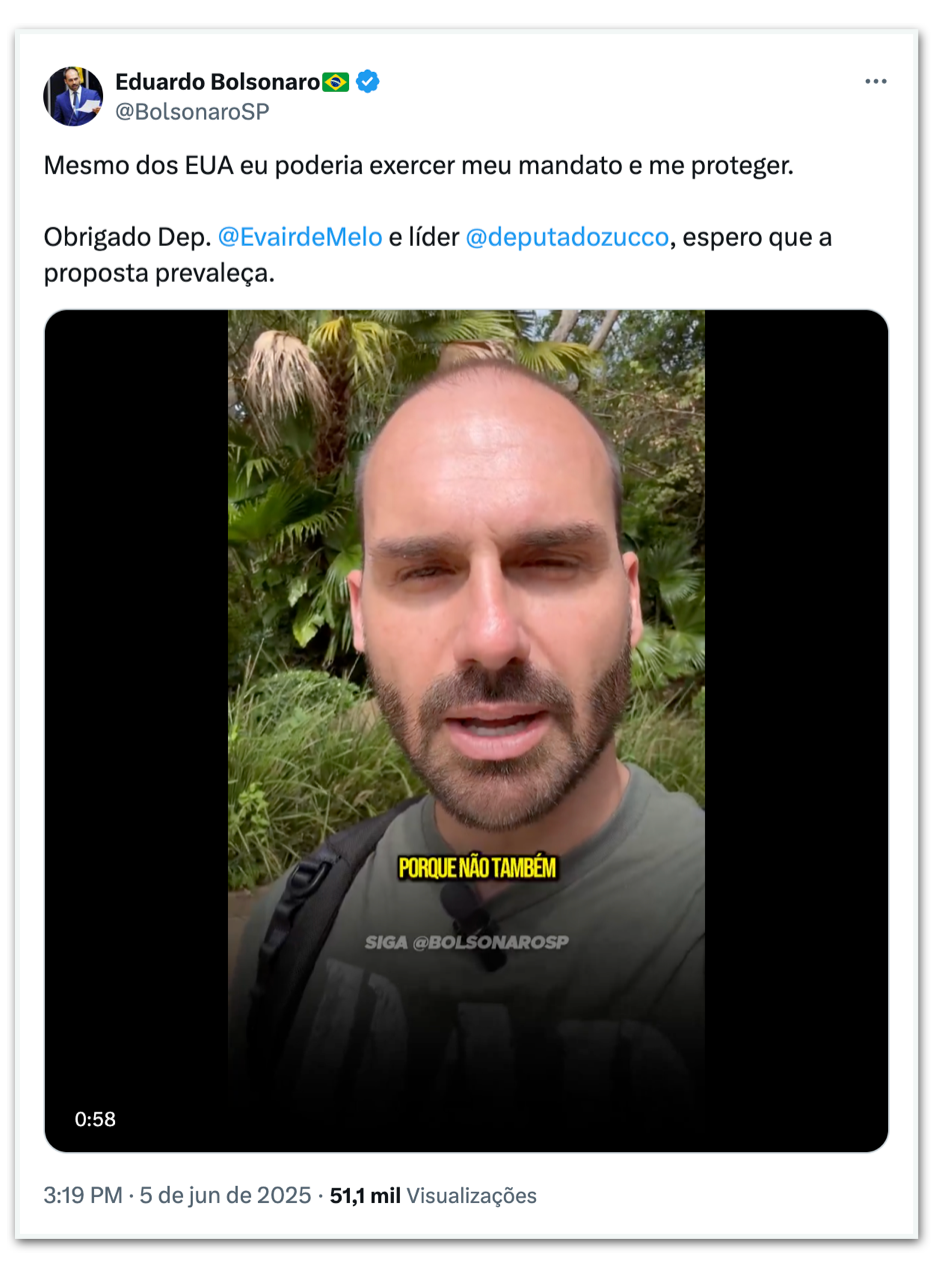Viewport: 940px width, 1264px height.
Task: Click the 0:58 video duration label
Action: click(95, 1119)
